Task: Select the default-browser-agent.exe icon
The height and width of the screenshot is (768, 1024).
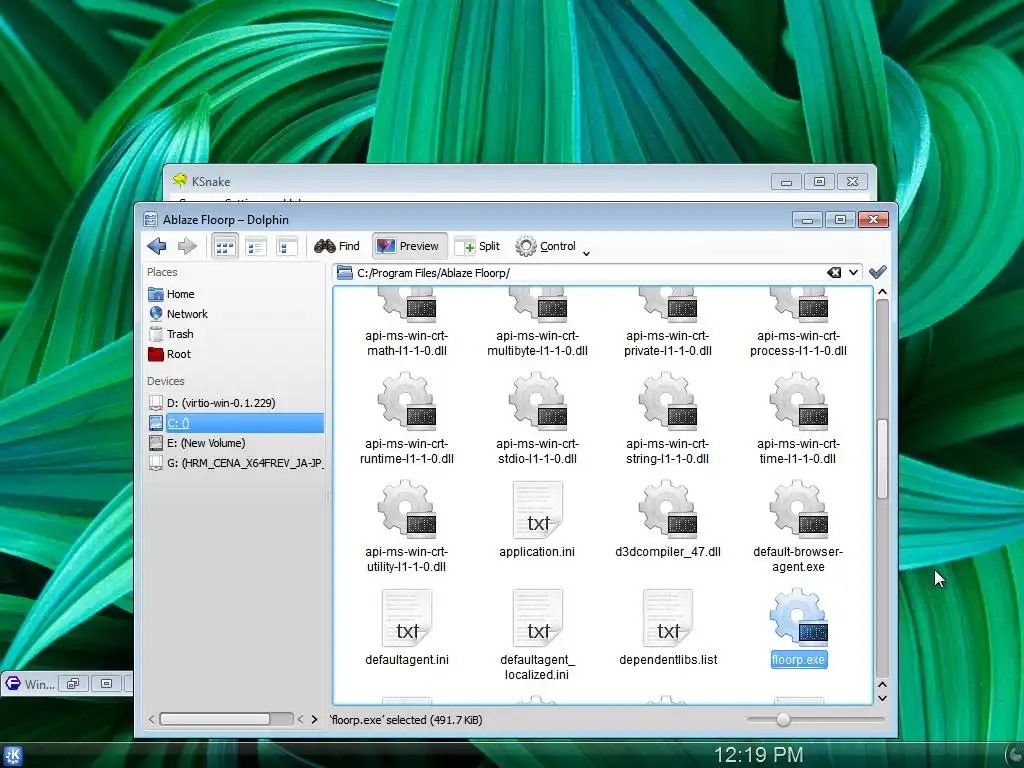Action: click(798, 509)
